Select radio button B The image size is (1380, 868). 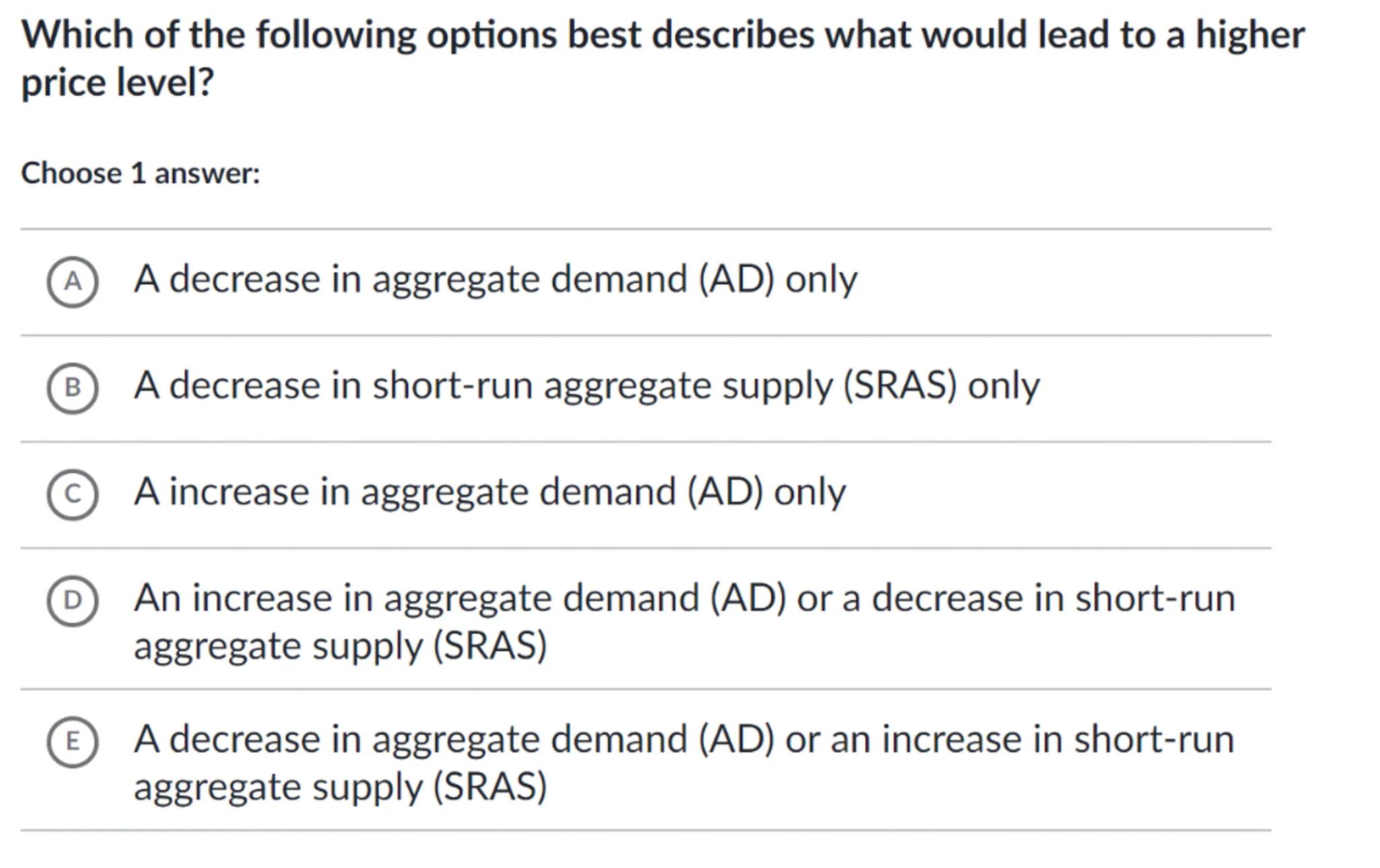[x=73, y=387]
